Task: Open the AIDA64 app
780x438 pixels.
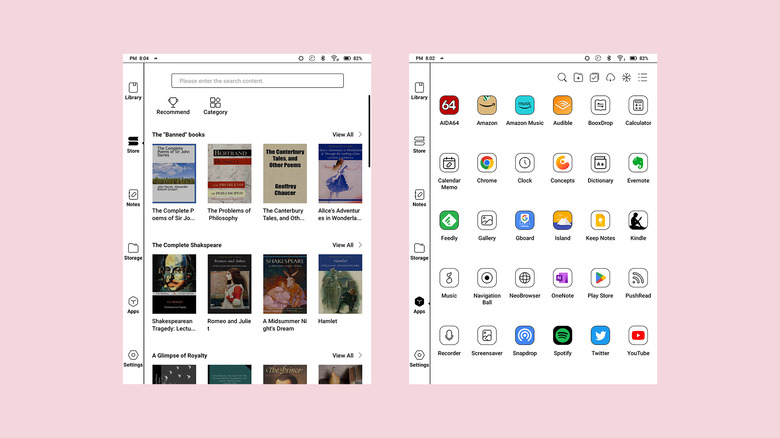Action: pyautogui.click(x=449, y=106)
